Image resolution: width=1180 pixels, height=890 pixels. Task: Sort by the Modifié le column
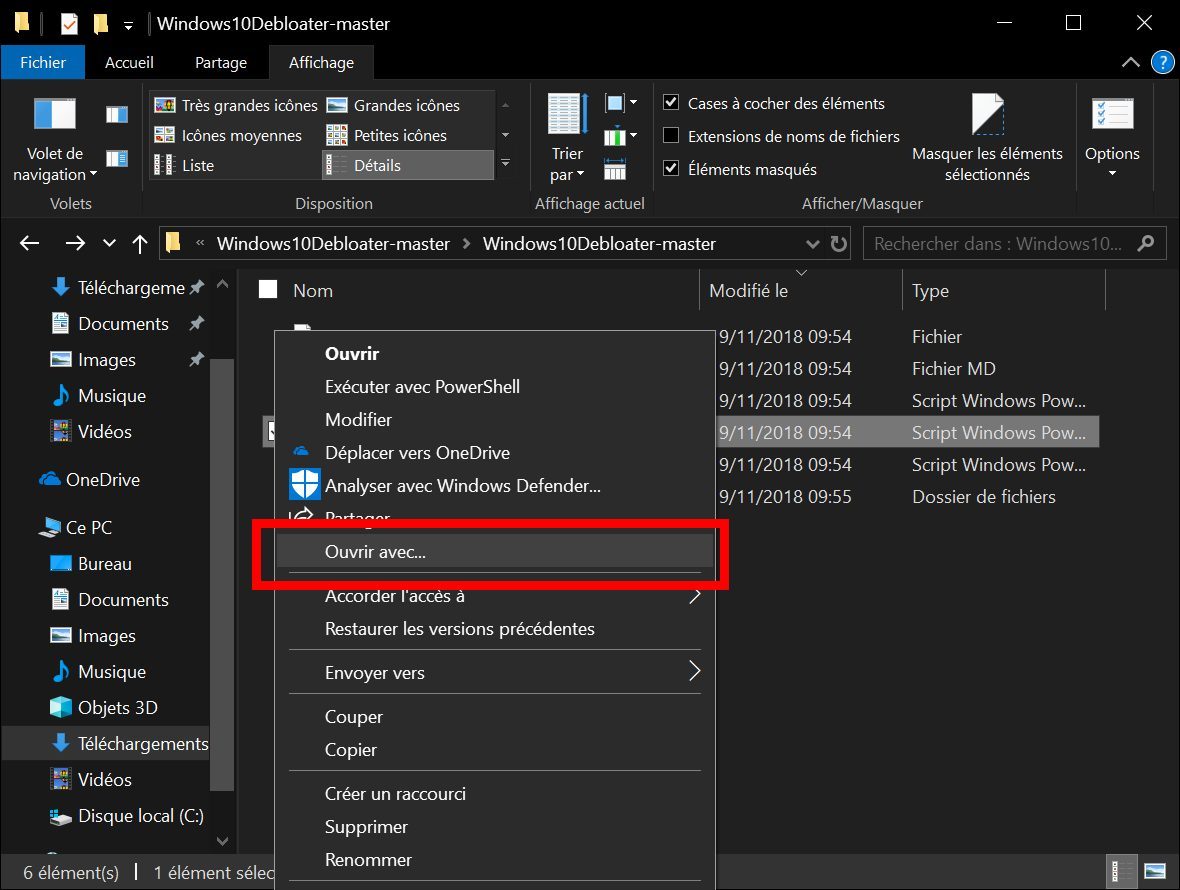coord(801,290)
